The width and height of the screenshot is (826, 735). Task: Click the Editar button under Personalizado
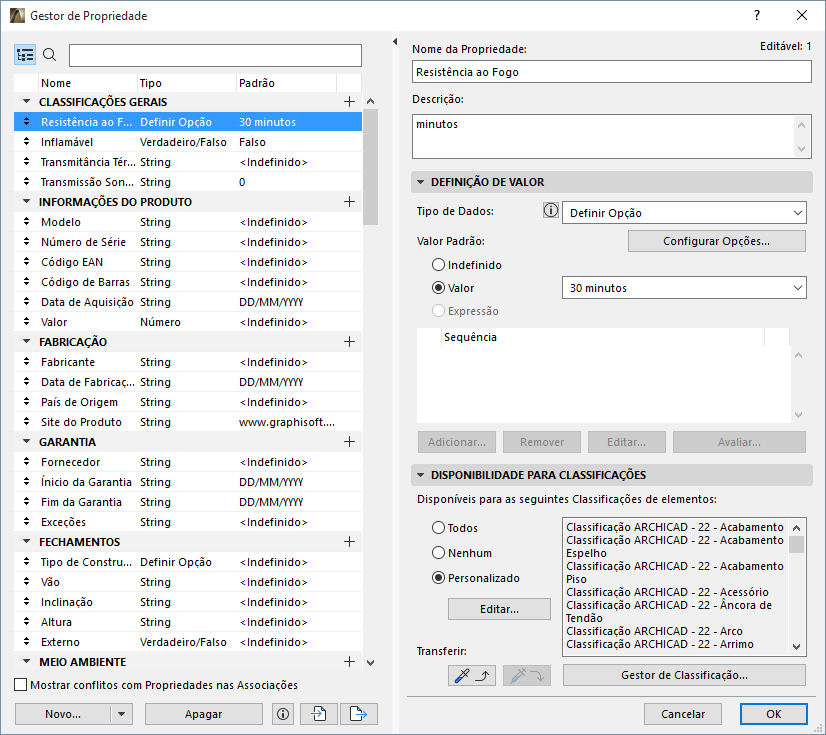499,609
